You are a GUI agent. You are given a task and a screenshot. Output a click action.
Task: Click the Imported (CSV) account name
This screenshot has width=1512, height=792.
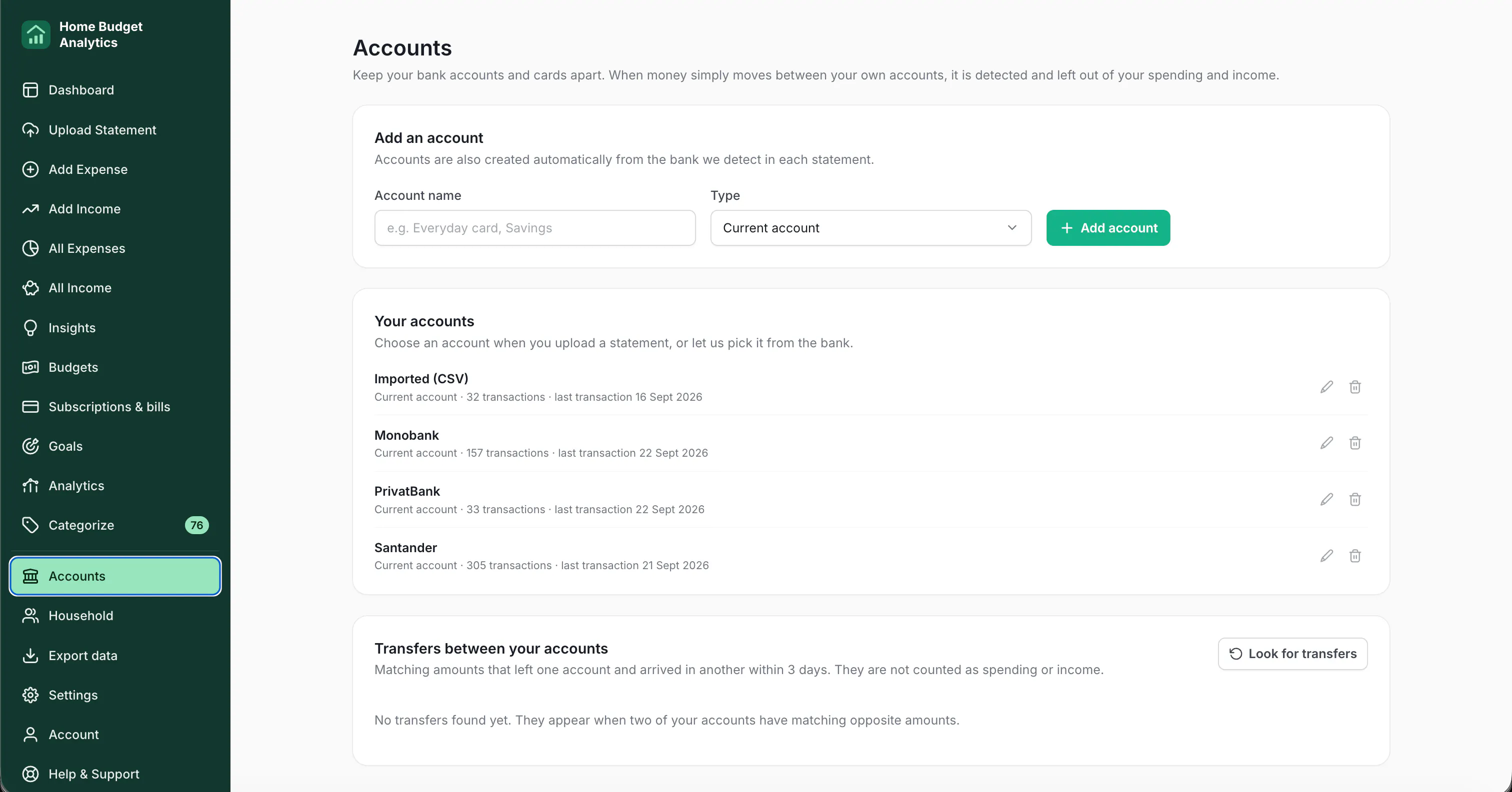(x=421, y=379)
